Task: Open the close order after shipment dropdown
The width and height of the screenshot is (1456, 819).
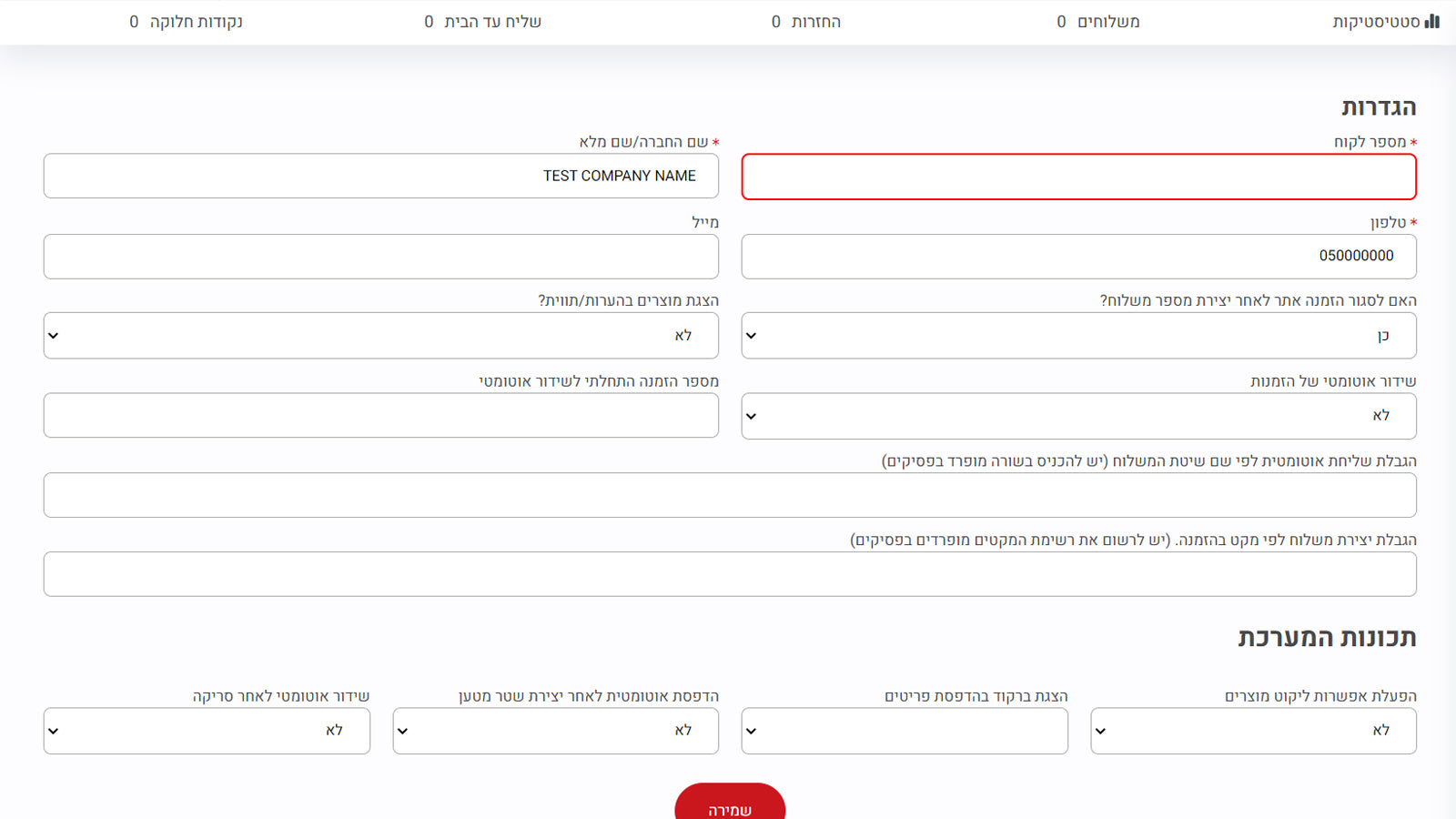Action: pos(1078,336)
